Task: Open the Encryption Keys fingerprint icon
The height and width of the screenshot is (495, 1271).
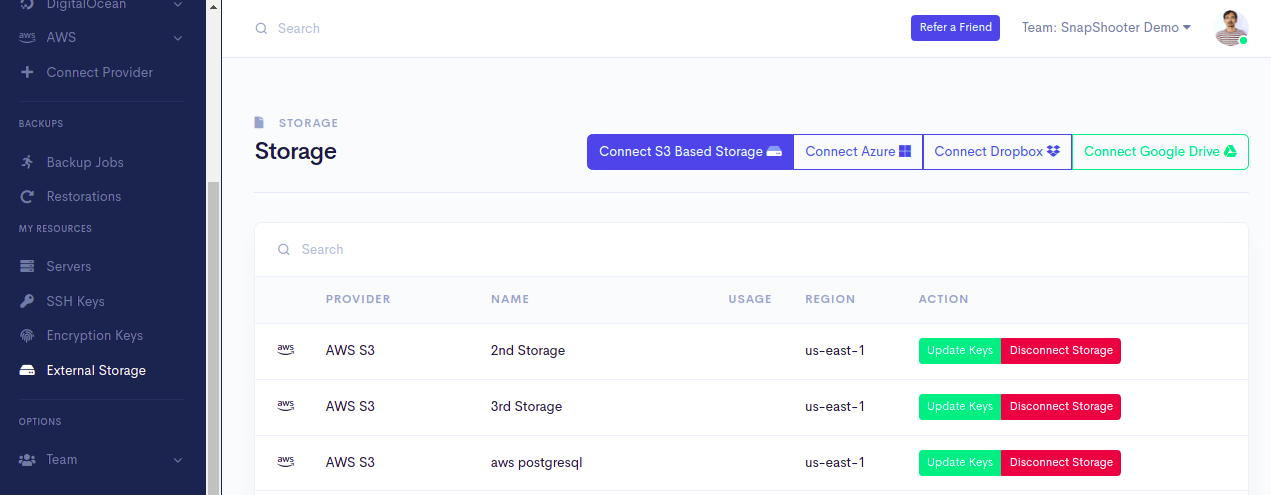Action: [27, 335]
